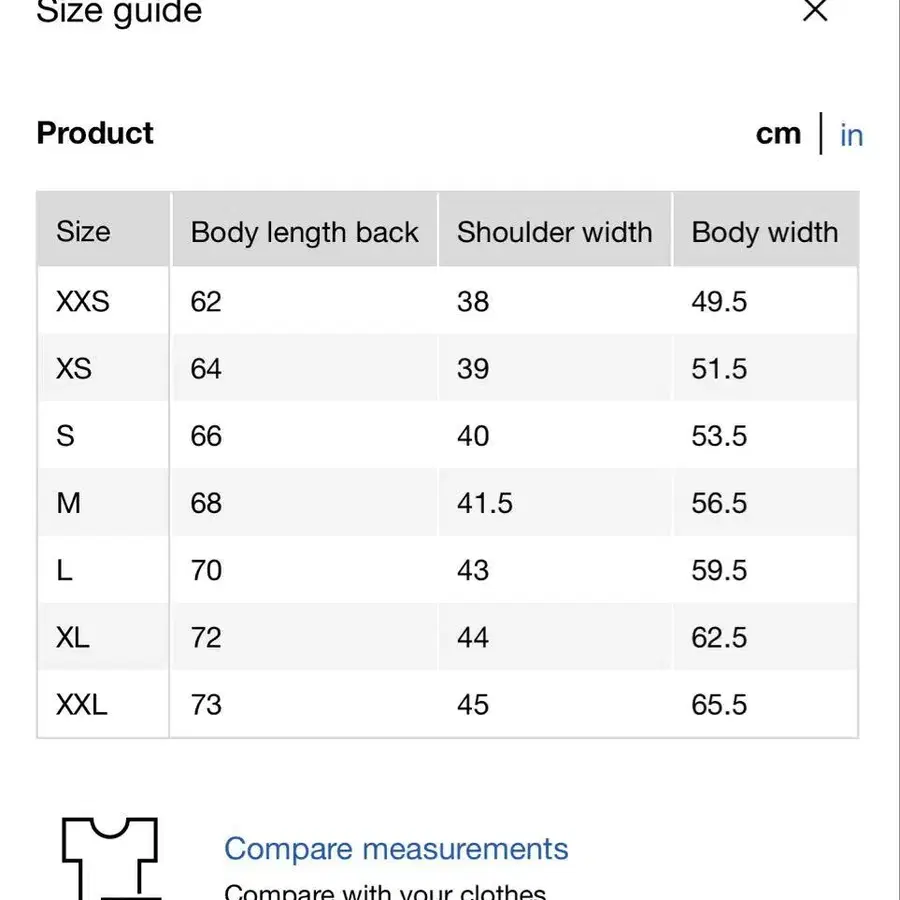Click the Size guide title
The image size is (900, 900).
click(x=119, y=13)
